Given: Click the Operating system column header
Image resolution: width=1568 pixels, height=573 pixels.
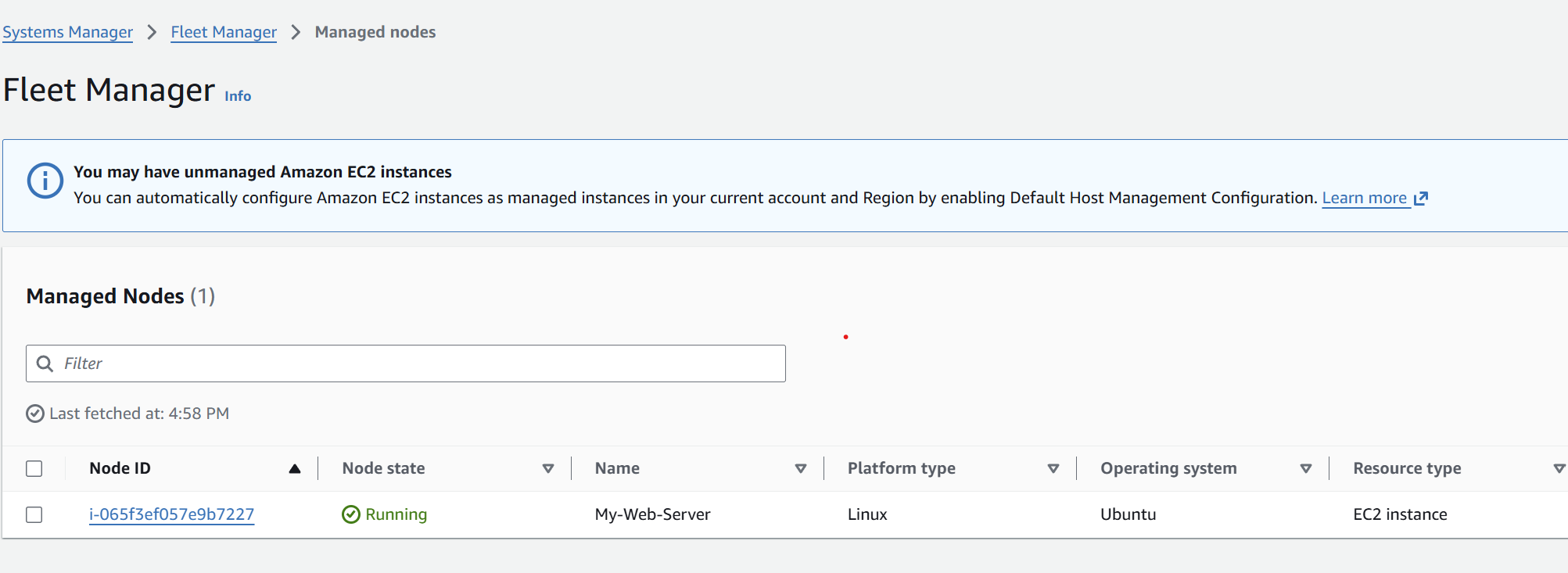Looking at the screenshot, I should pyautogui.click(x=1168, y=468).
